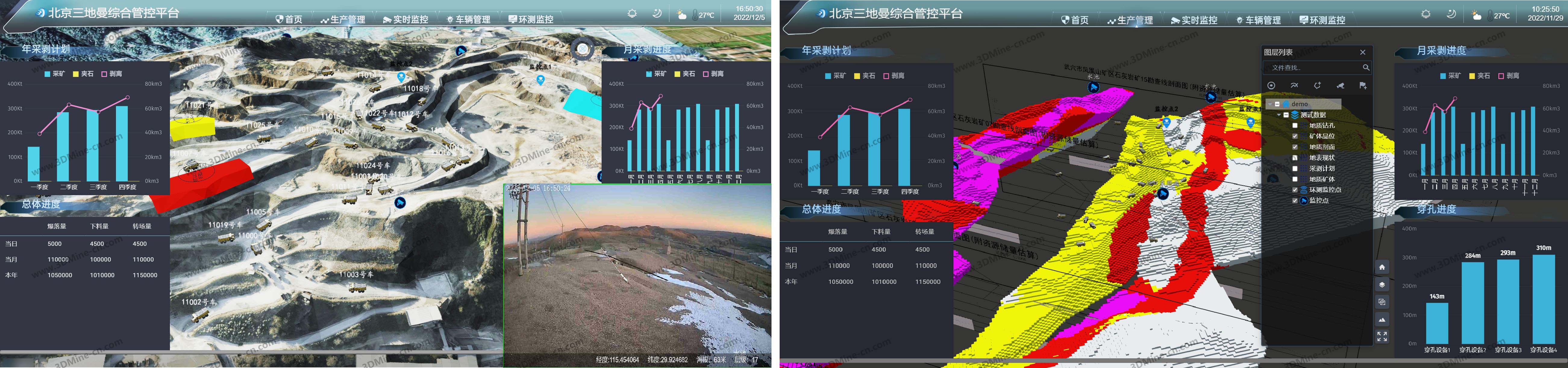Open 生产管理 in the left screen nav
This screenshot has width=1568, height=368.
(343, 20)
